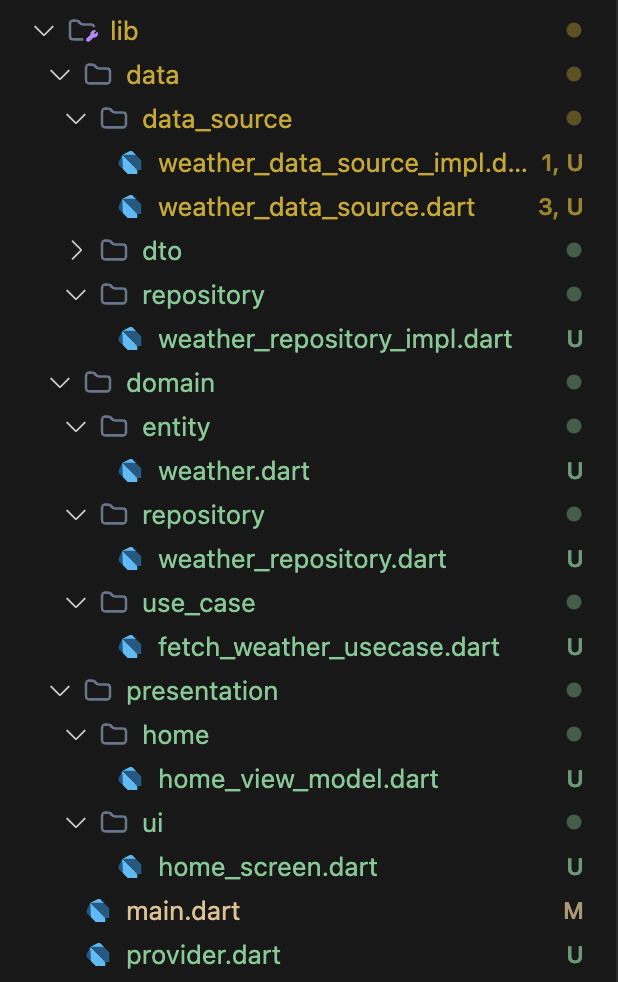Click the ui folder icon
The height and width of the screenshot is (982, 618).
(x=114, y=823)
